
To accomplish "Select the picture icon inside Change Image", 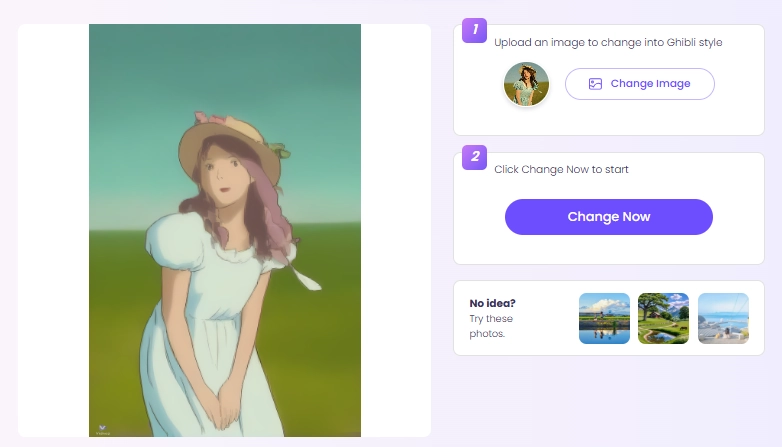I will pyautogui.click(x=595, y=84).
